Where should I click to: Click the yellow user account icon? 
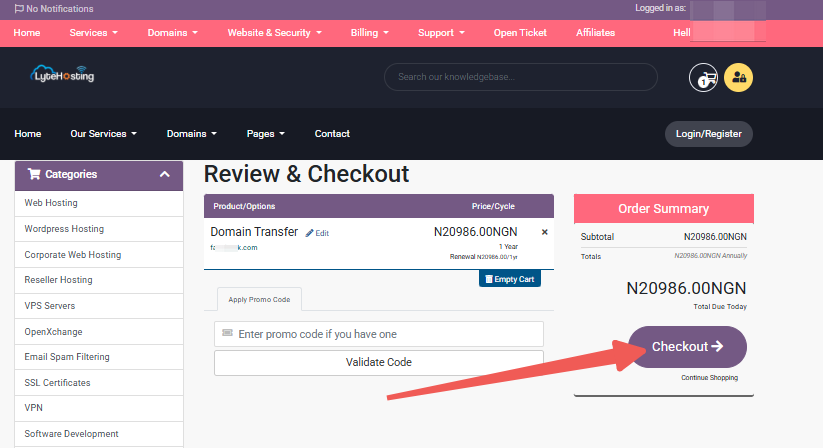click(x=738, y=78)
